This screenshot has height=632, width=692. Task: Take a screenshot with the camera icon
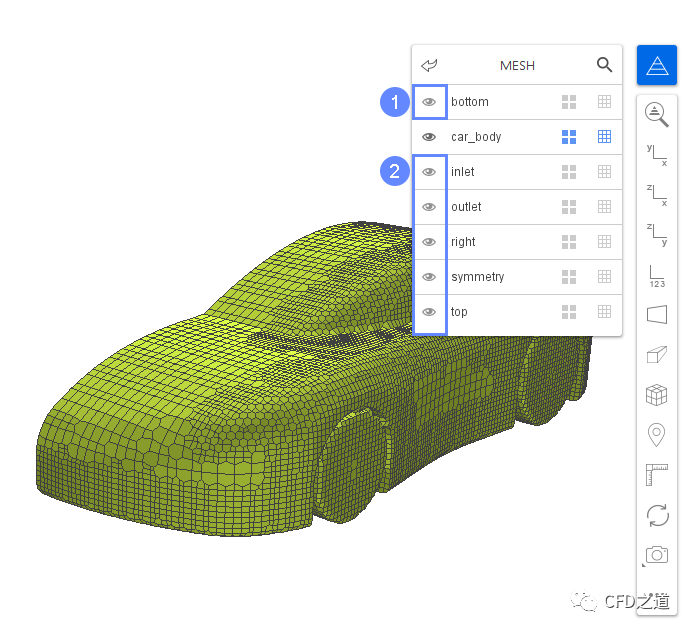(x=656, y=555)
